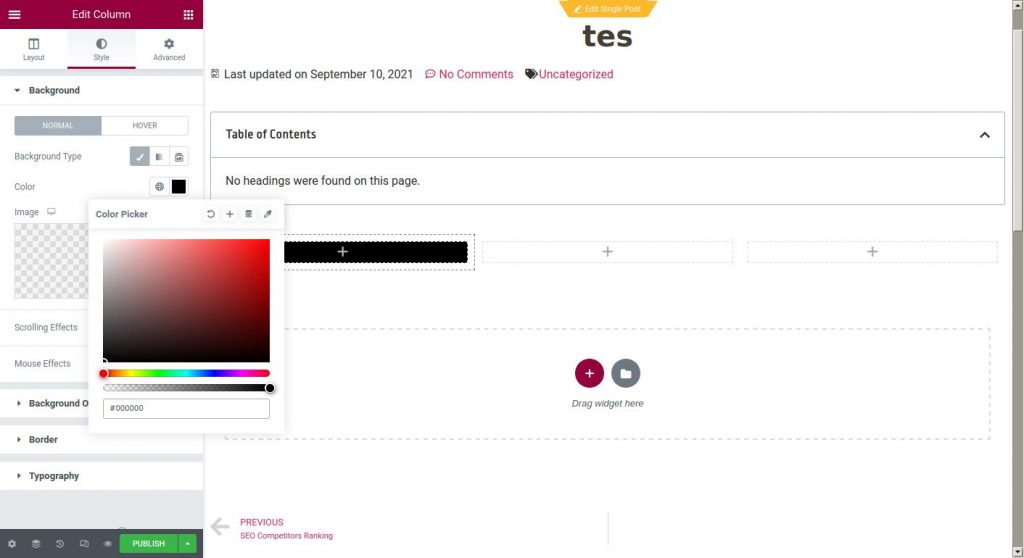
Task: Select the gradient background type
Action: point(159,157)
